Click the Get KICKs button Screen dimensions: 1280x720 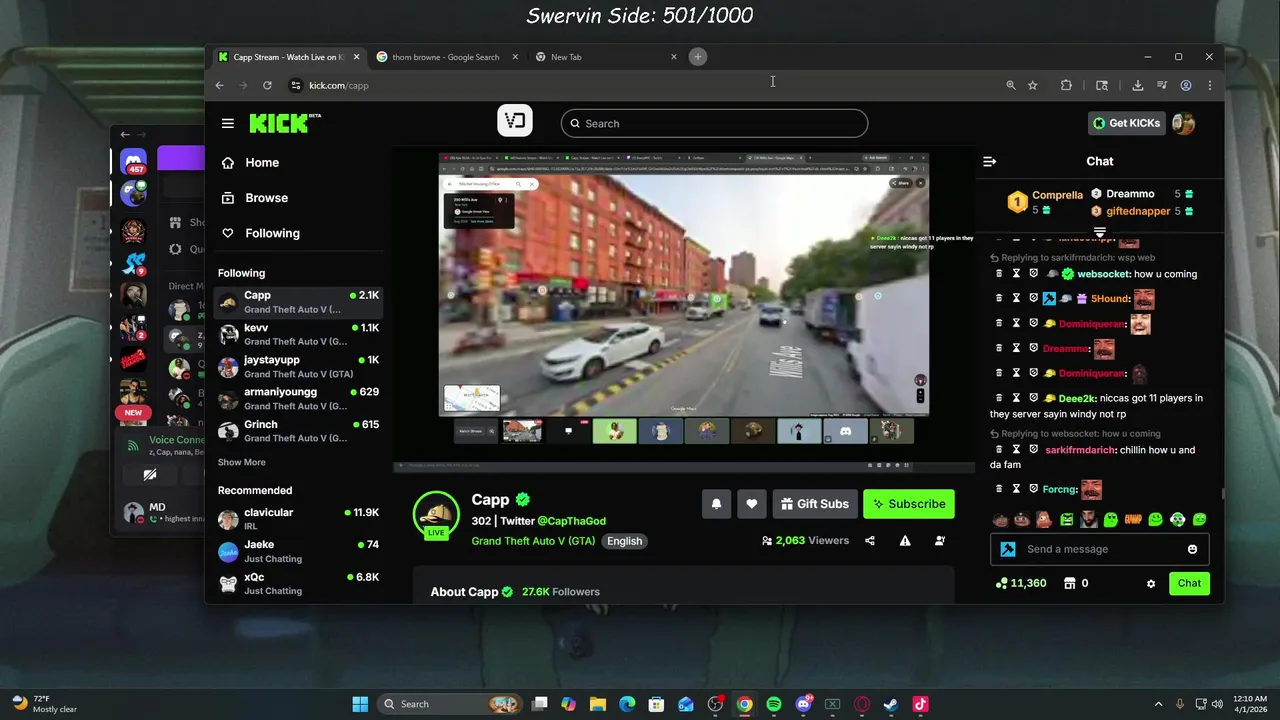click(x=1126, y=123)
